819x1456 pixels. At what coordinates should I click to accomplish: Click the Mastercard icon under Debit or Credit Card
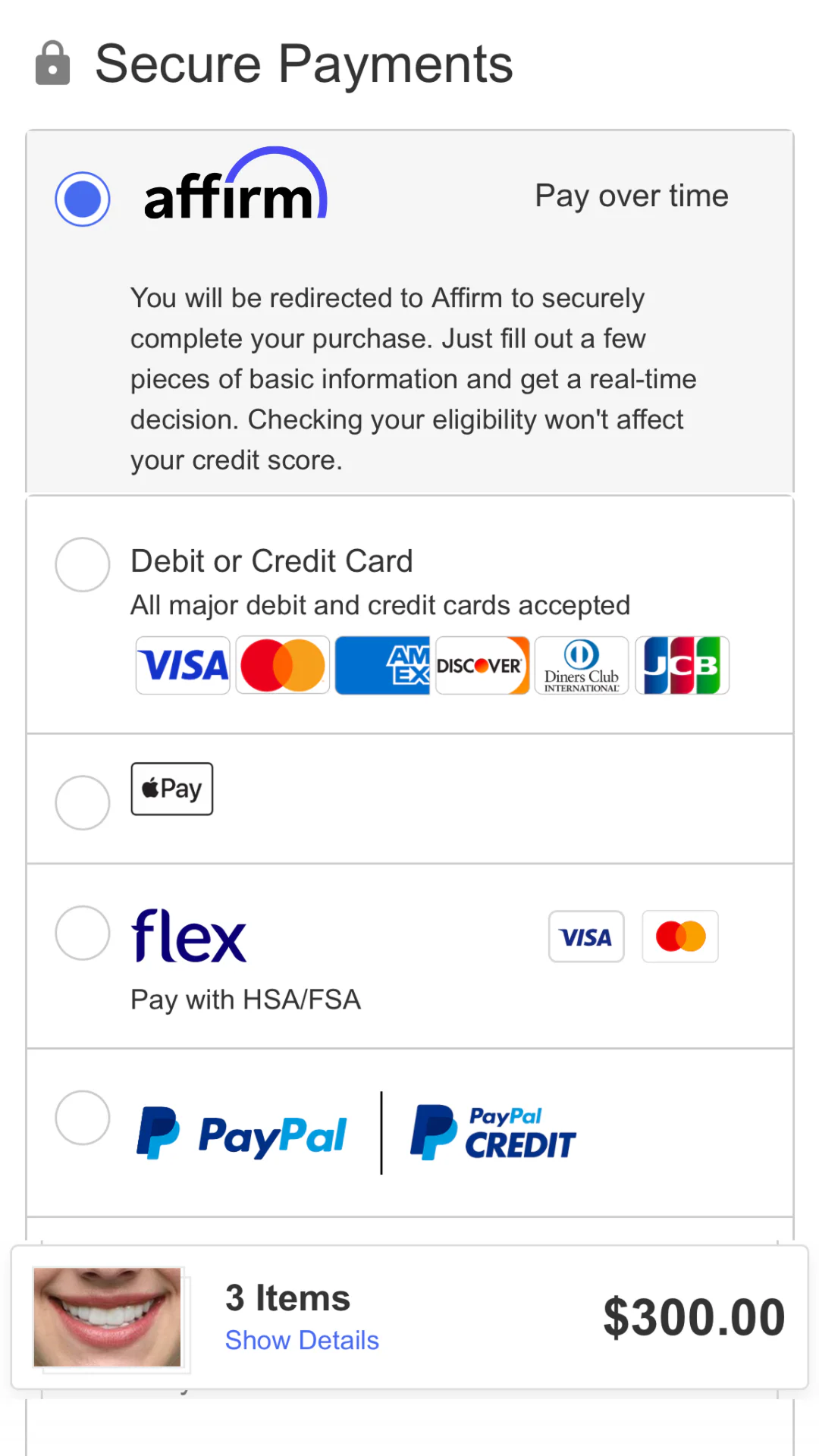pyautogui.click(x=283, y=665)
